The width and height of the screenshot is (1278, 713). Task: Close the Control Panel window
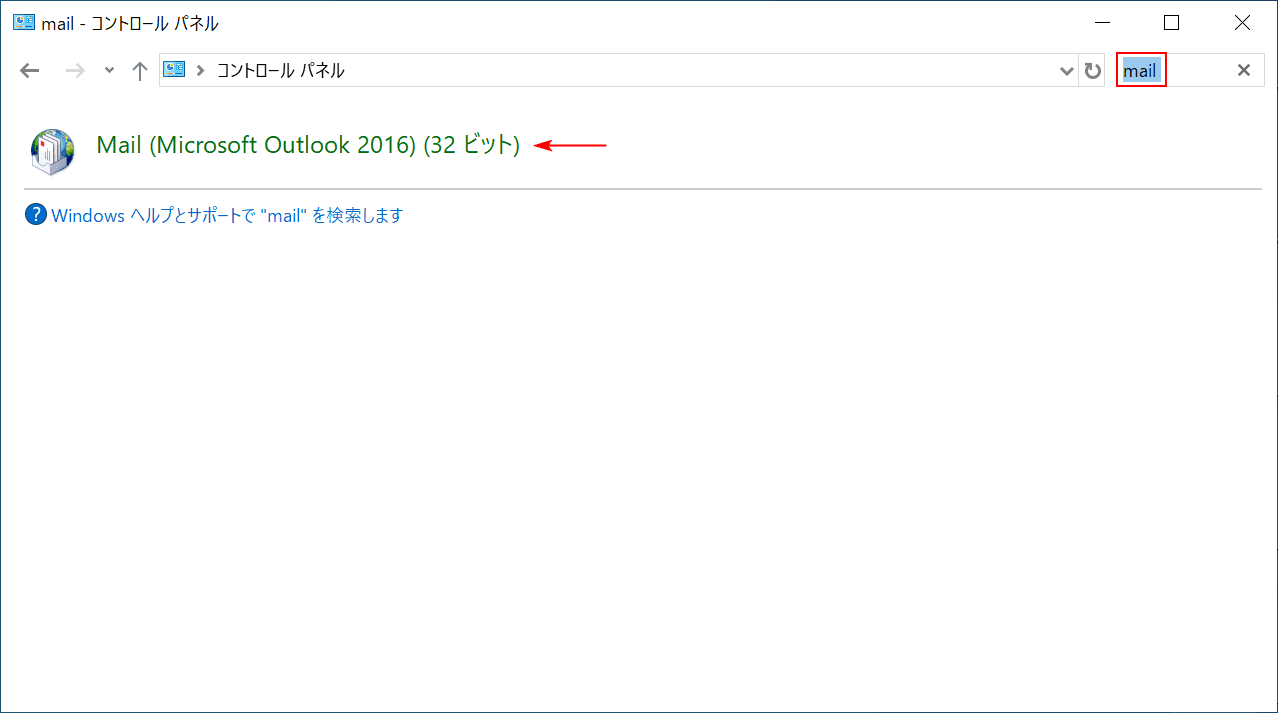point(1242,23)
